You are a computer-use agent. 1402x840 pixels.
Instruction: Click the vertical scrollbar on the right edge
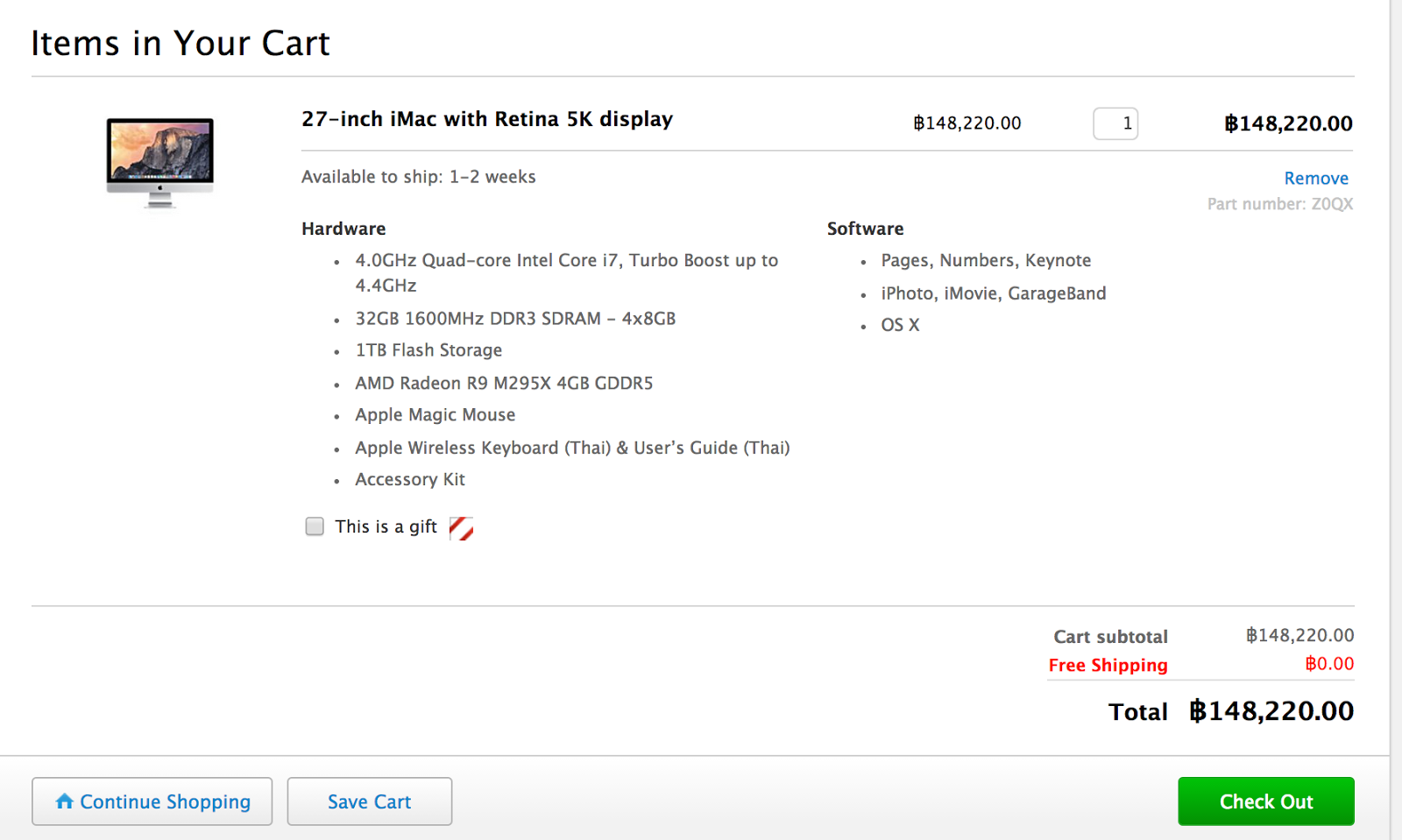tap(1396, 420)
